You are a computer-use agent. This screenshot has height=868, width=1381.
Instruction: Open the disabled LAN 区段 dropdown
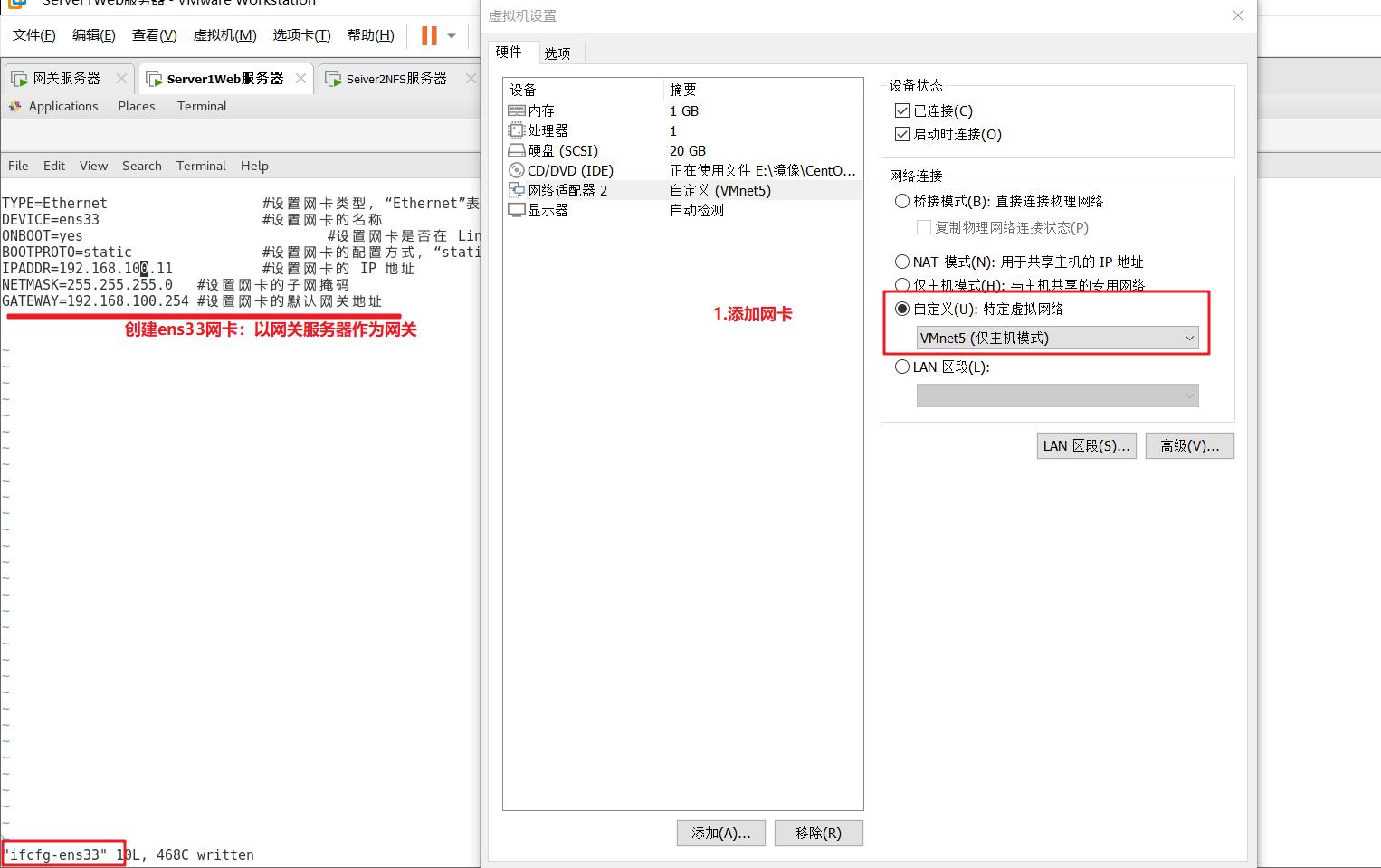tap(1057, 396)
